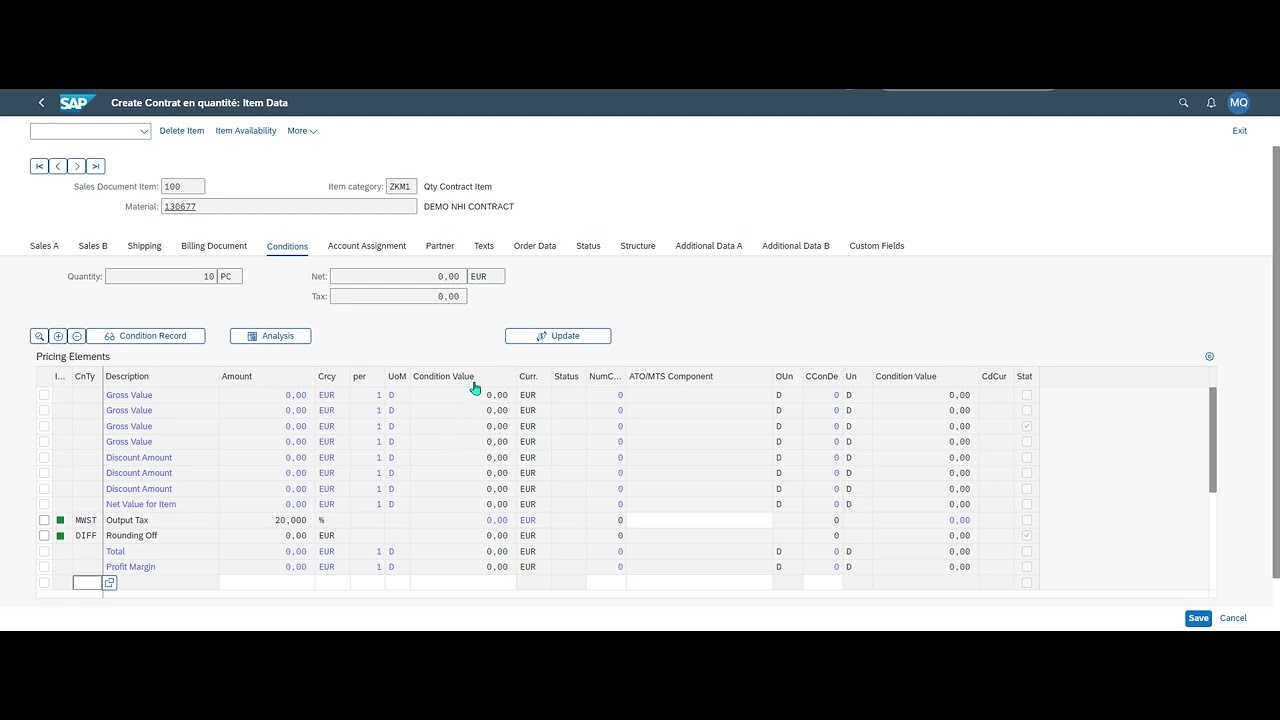The height and width of the screenshot is (720, 1280).
Task: Open the command field dropdown
Action: (x=144, y=131)
